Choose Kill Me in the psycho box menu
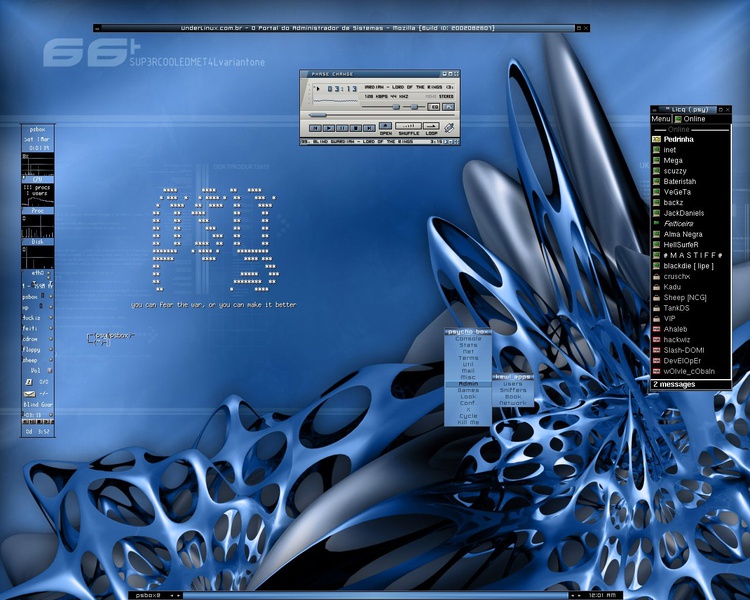The width and height of the screenshot is (750, 600). click(x=468, y=422)
